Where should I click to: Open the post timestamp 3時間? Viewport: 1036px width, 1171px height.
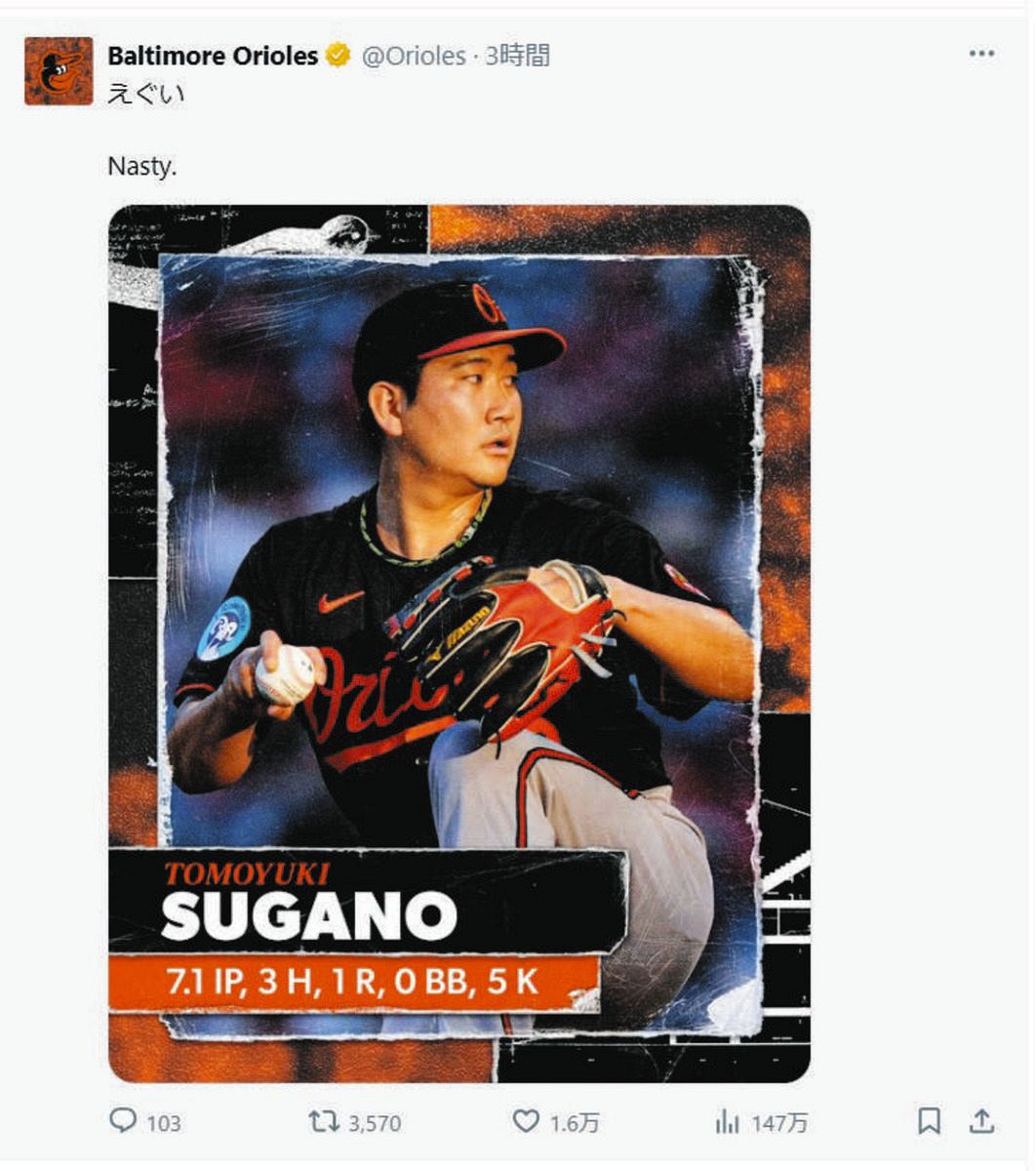point(518,56)
